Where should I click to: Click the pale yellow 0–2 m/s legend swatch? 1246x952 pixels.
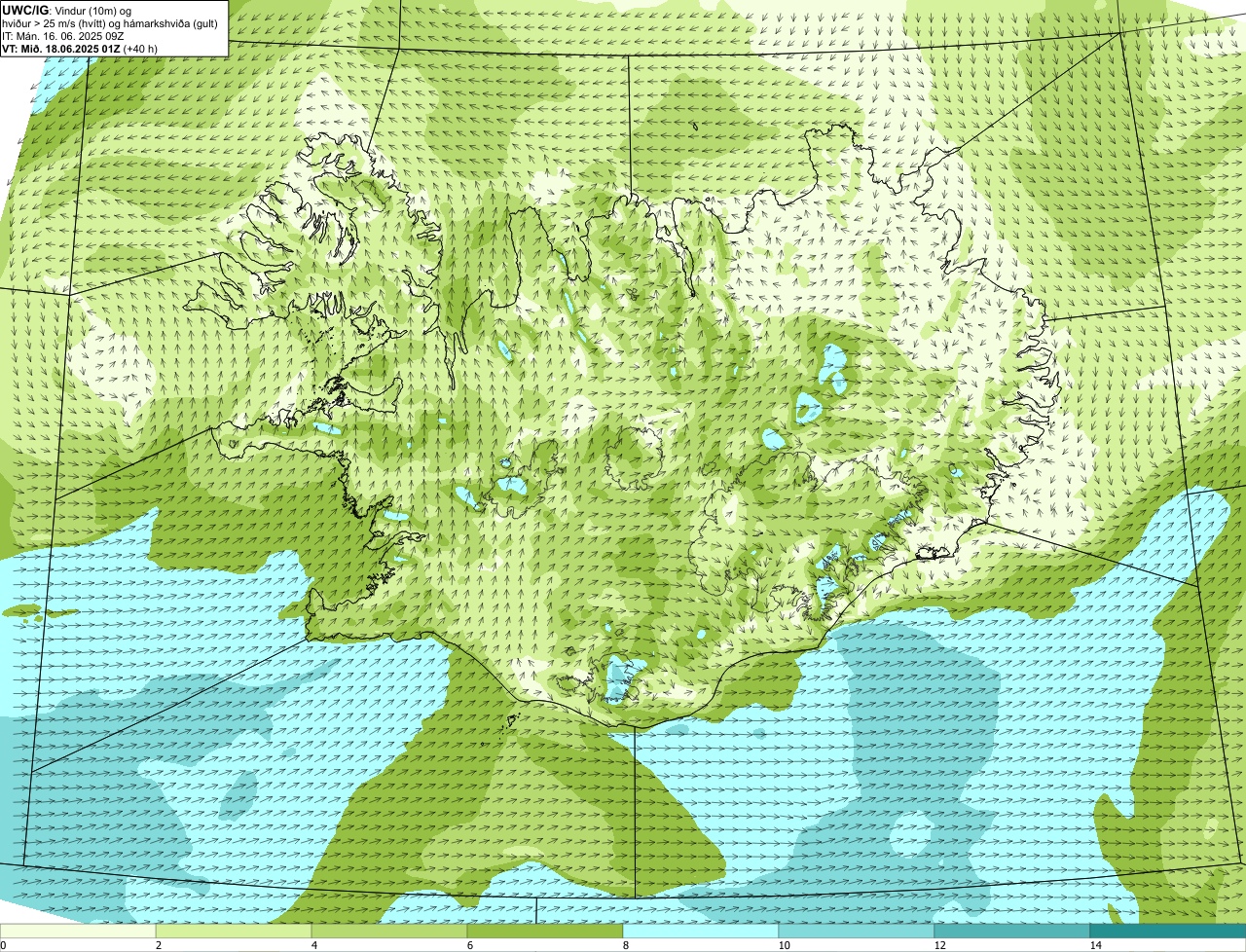click(78, 931)
